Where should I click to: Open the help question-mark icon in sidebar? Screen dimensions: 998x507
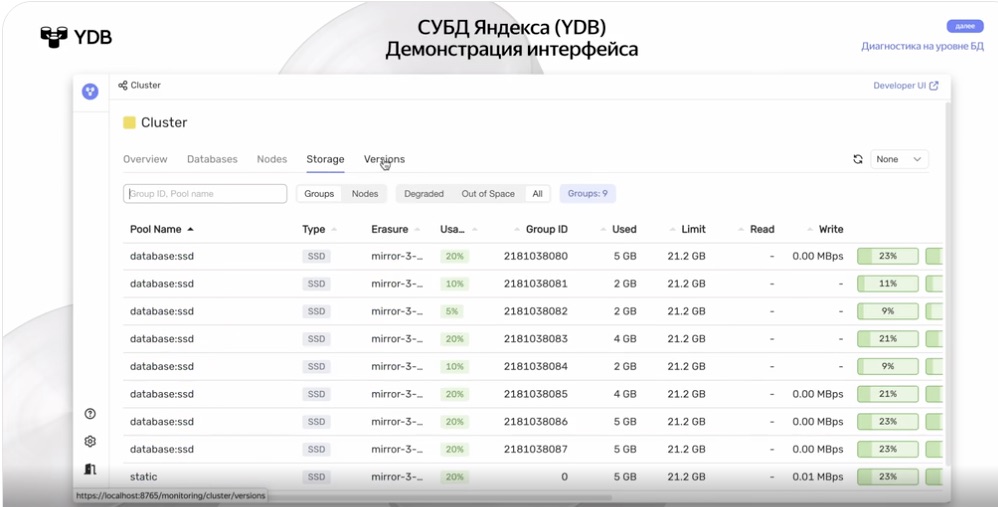[x=90, y=414]
